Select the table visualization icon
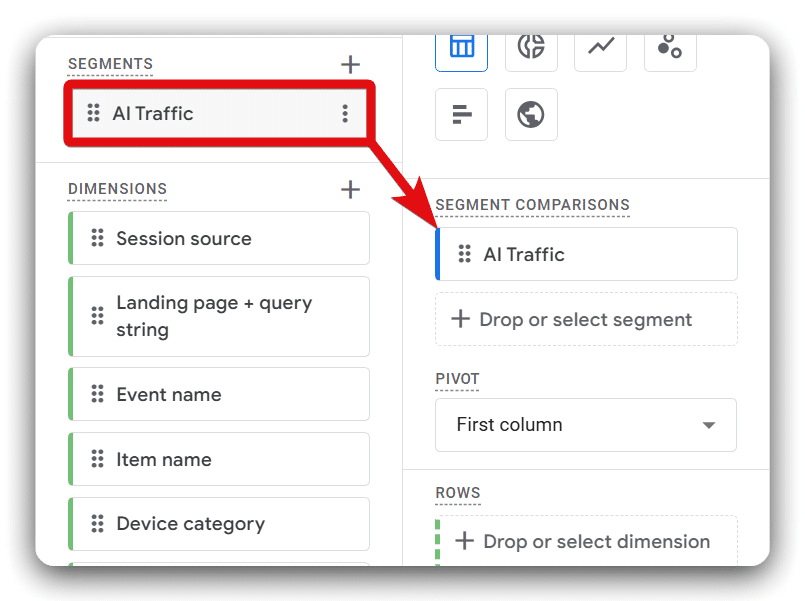 (x=461, y=47)
